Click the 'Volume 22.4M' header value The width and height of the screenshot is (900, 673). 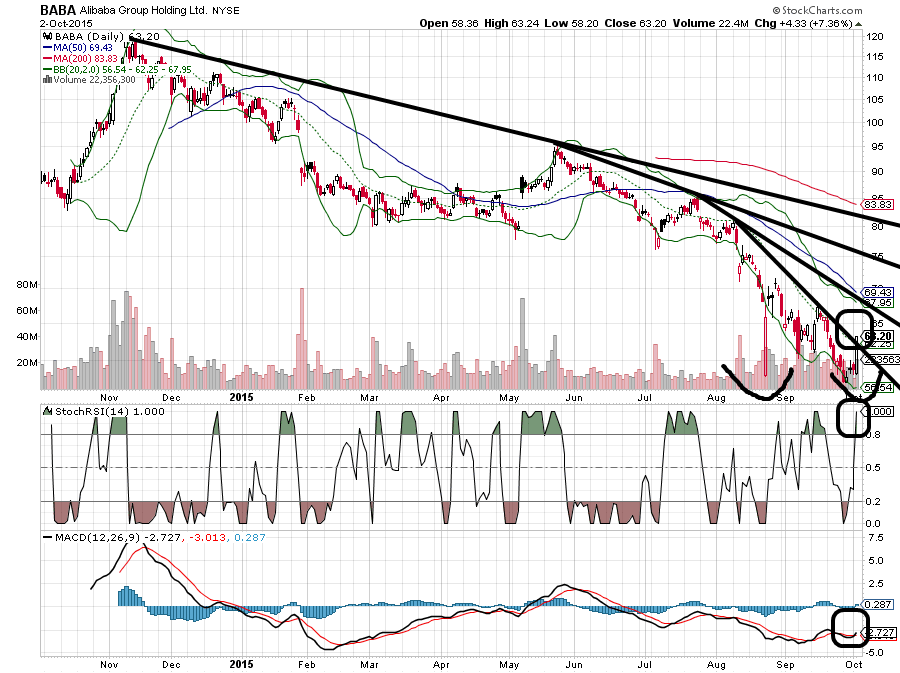click(x=710, y=23)
